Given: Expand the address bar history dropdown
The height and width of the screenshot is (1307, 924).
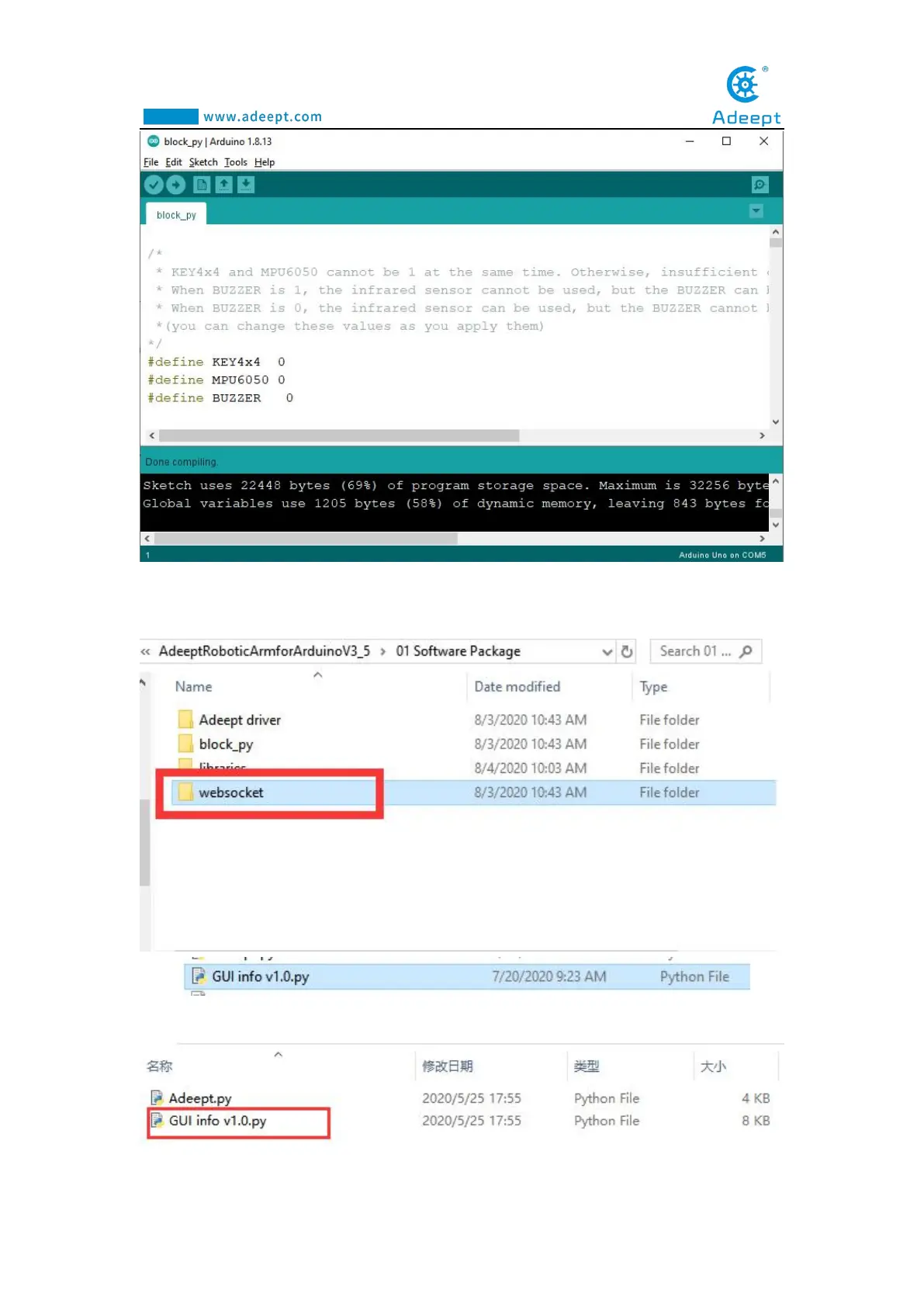Looking at the screenshot, I should (x=607, y=652).
